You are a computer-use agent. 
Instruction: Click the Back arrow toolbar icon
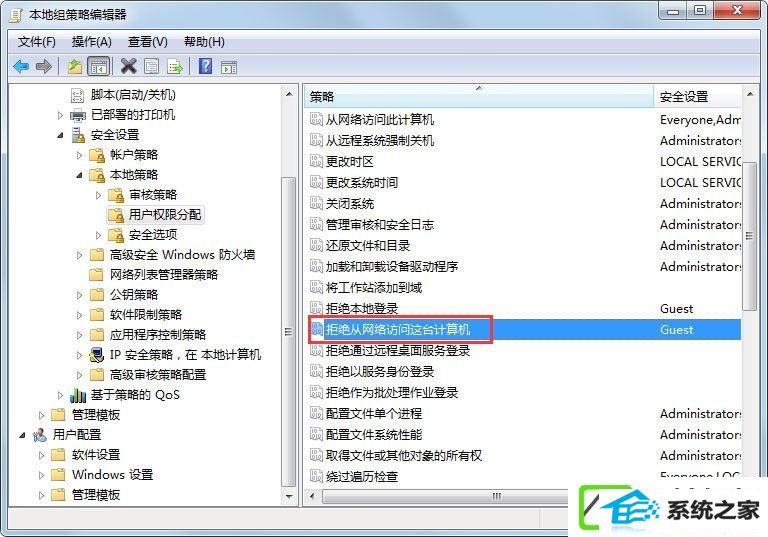(21, 66)
